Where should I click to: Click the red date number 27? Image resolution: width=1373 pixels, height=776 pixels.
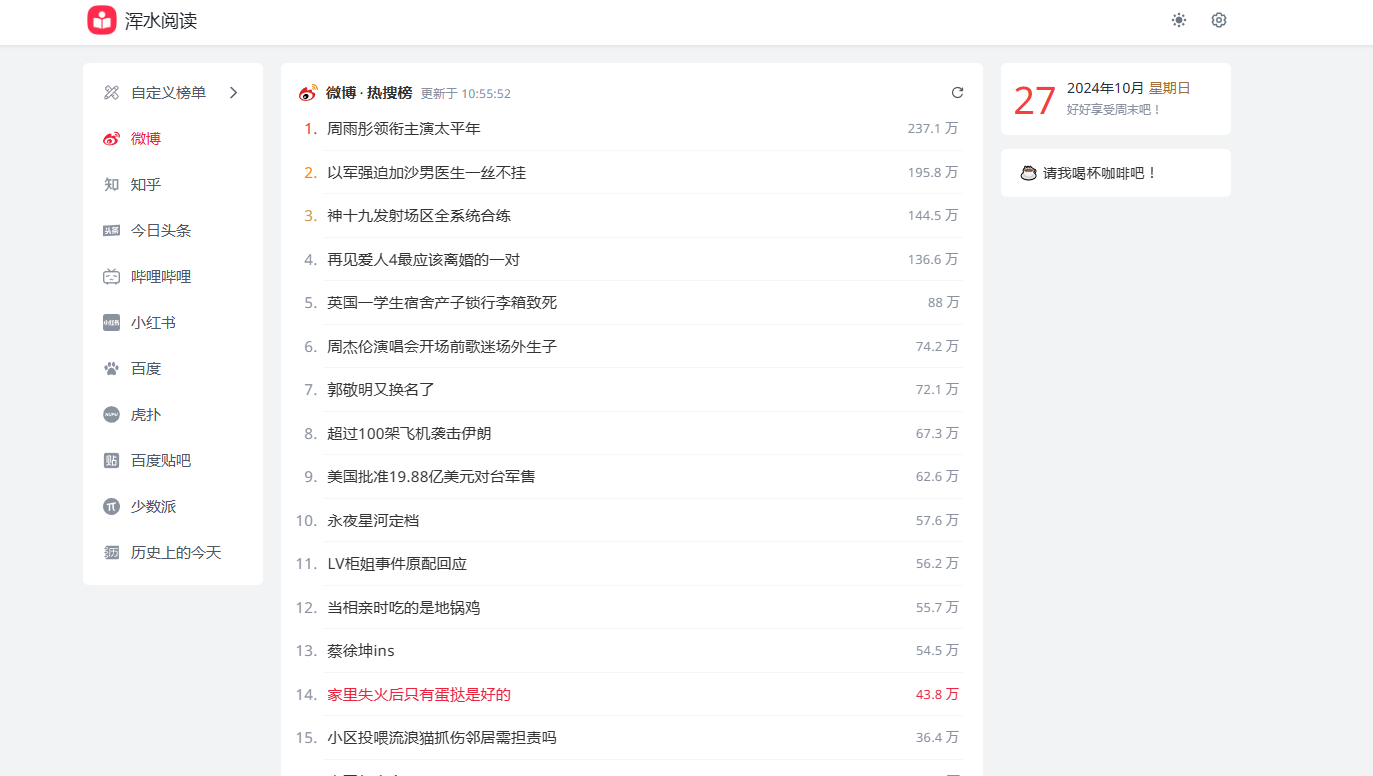(1035, 101)
